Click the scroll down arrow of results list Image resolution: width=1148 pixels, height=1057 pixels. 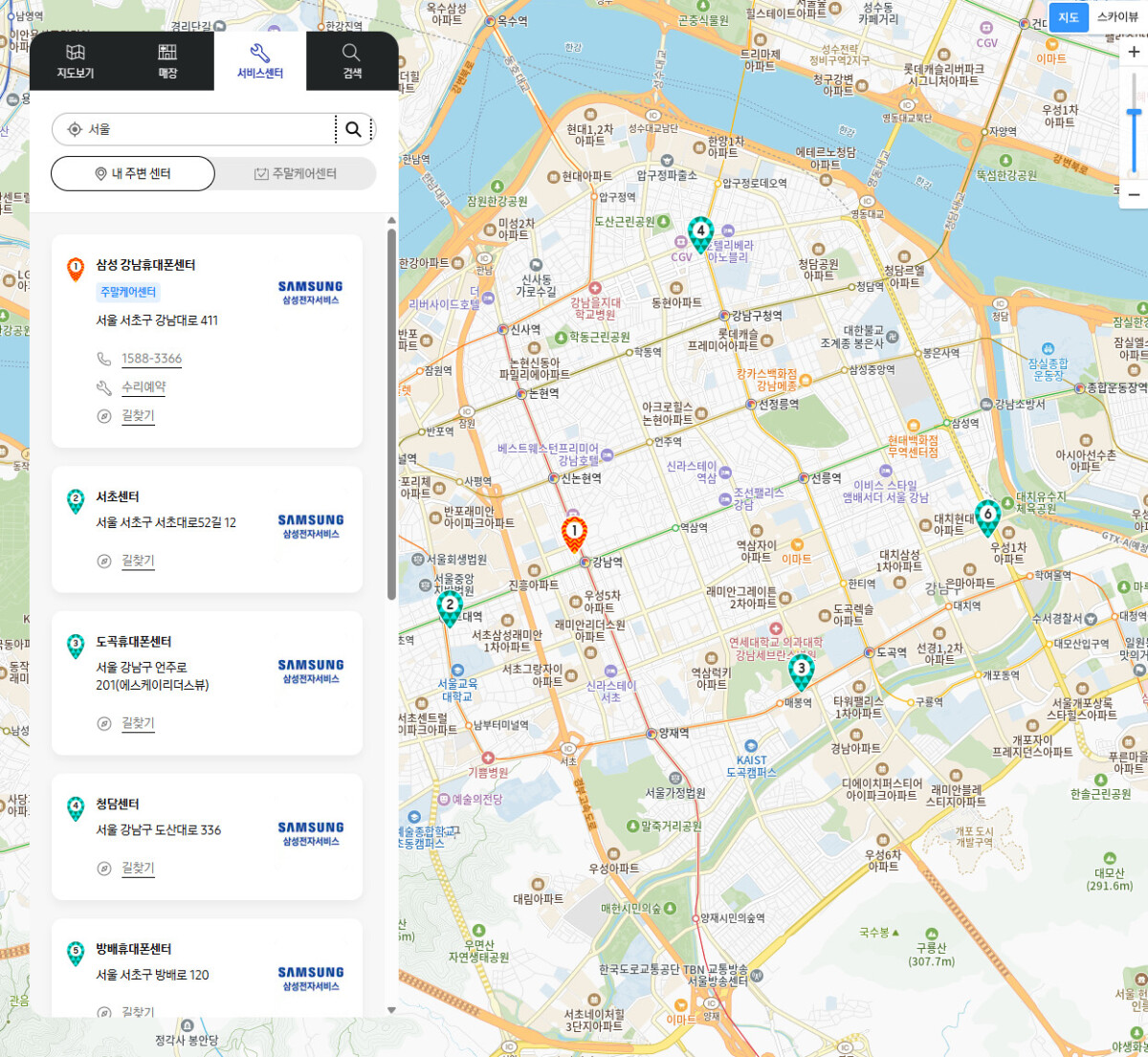point(391,1009)
